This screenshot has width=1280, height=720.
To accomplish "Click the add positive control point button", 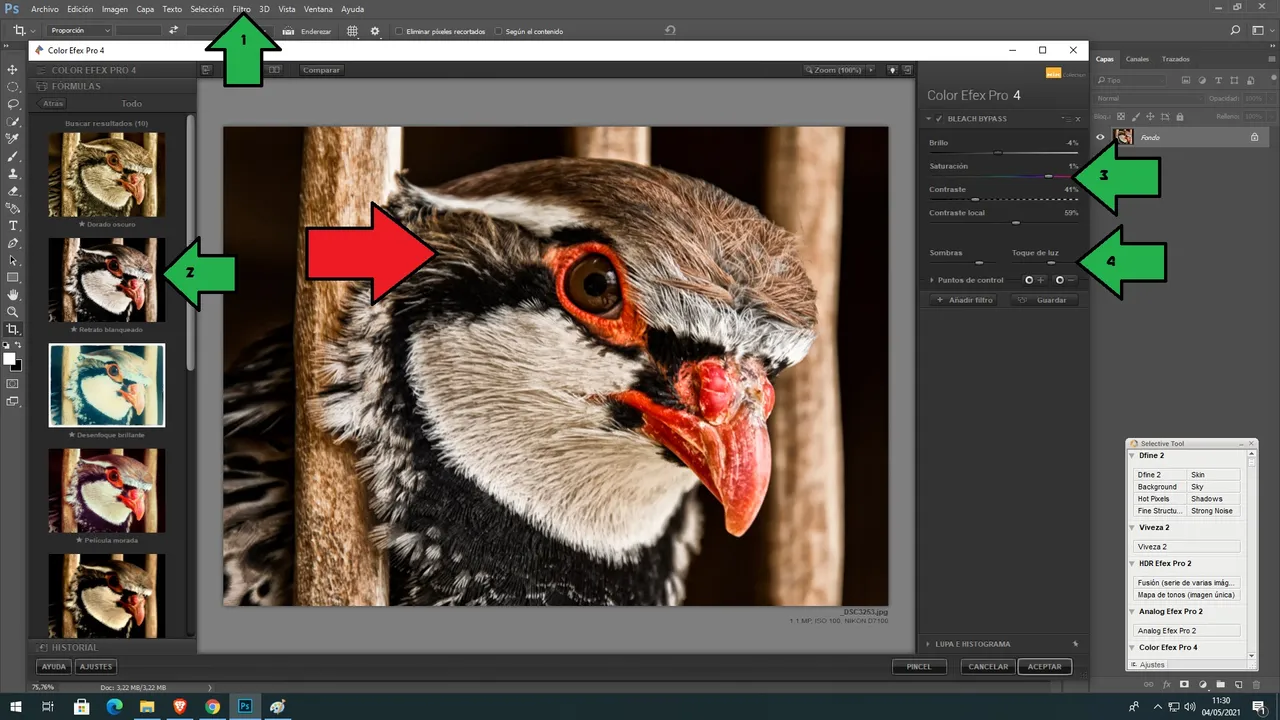I will 1034,280.
